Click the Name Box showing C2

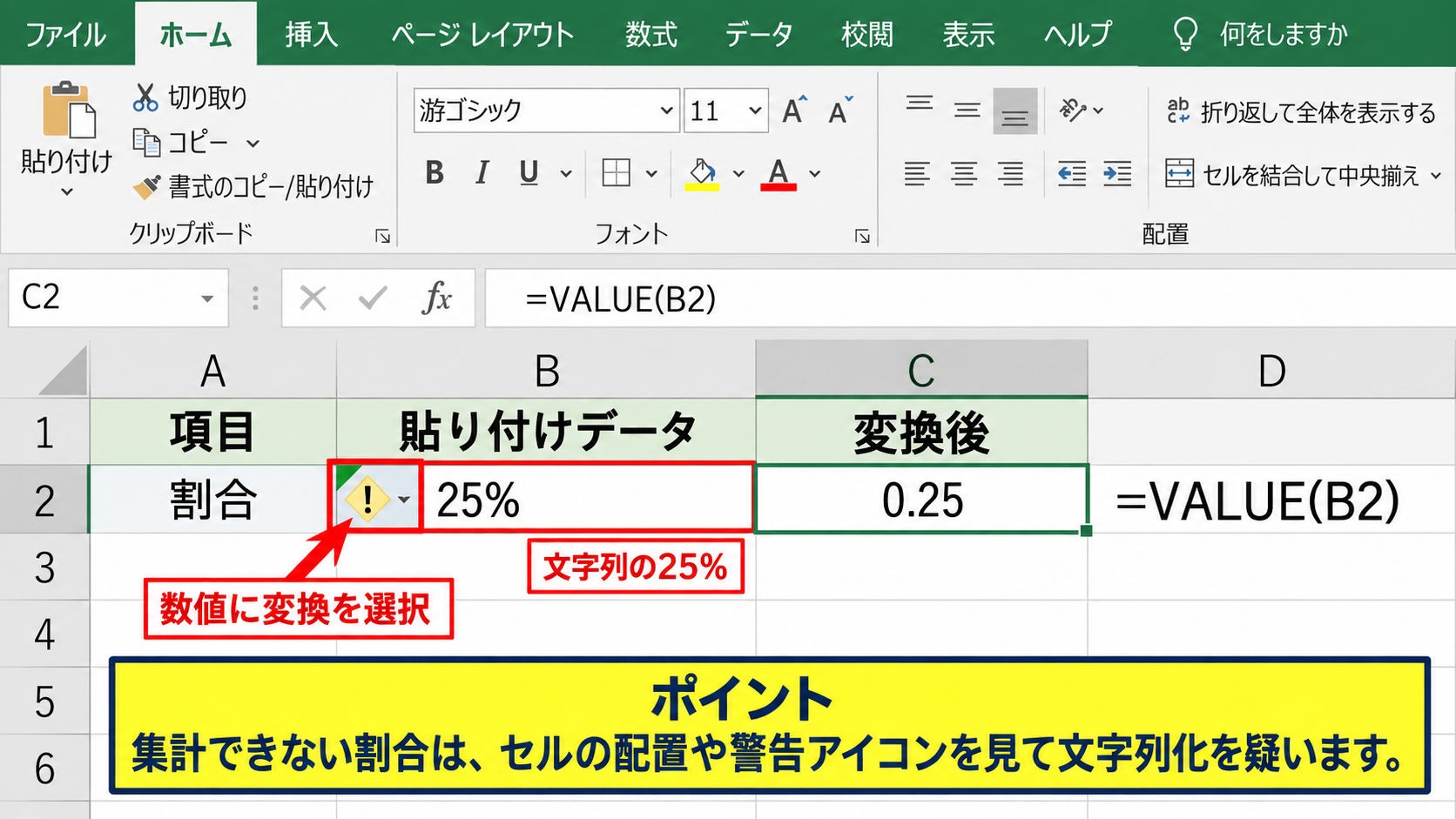coord(118,298)
